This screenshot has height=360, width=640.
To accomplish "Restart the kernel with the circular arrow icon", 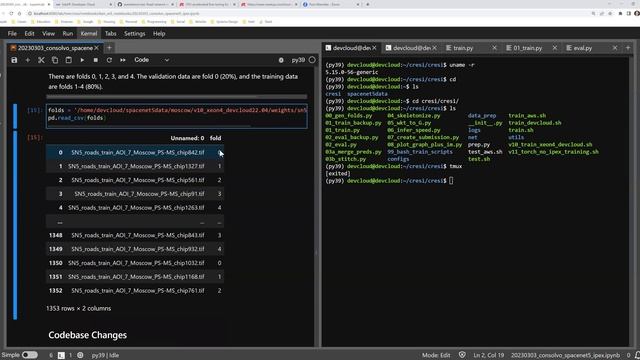I will coord(109,60).
